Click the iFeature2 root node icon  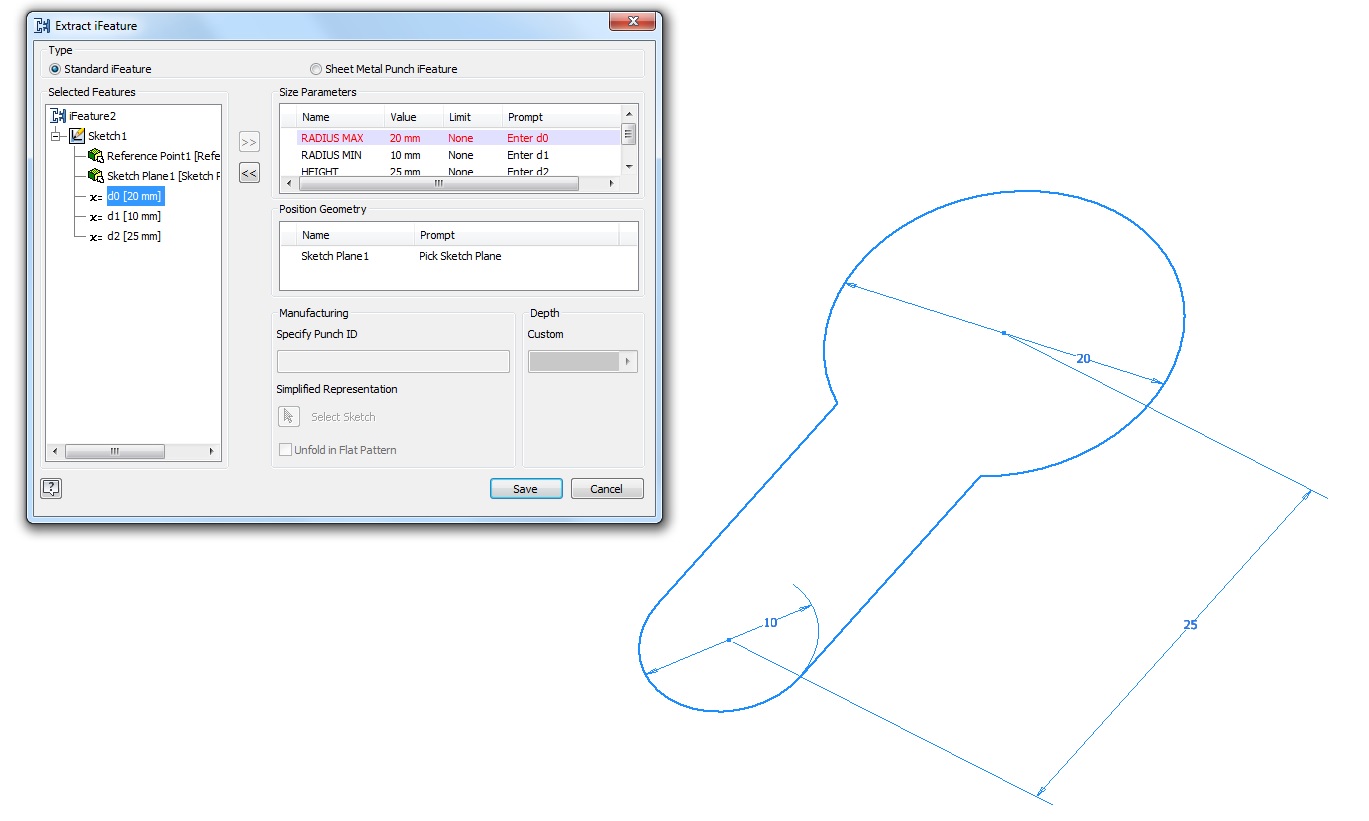[x=58, y=116]
